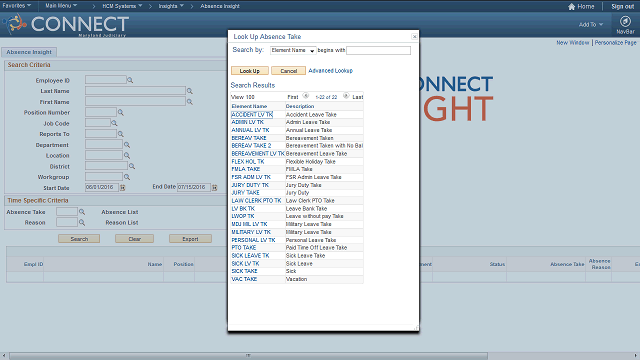Viewport: 640px width, 360px height.
Task: Click View 100 in results header
Action: [243, 97]
